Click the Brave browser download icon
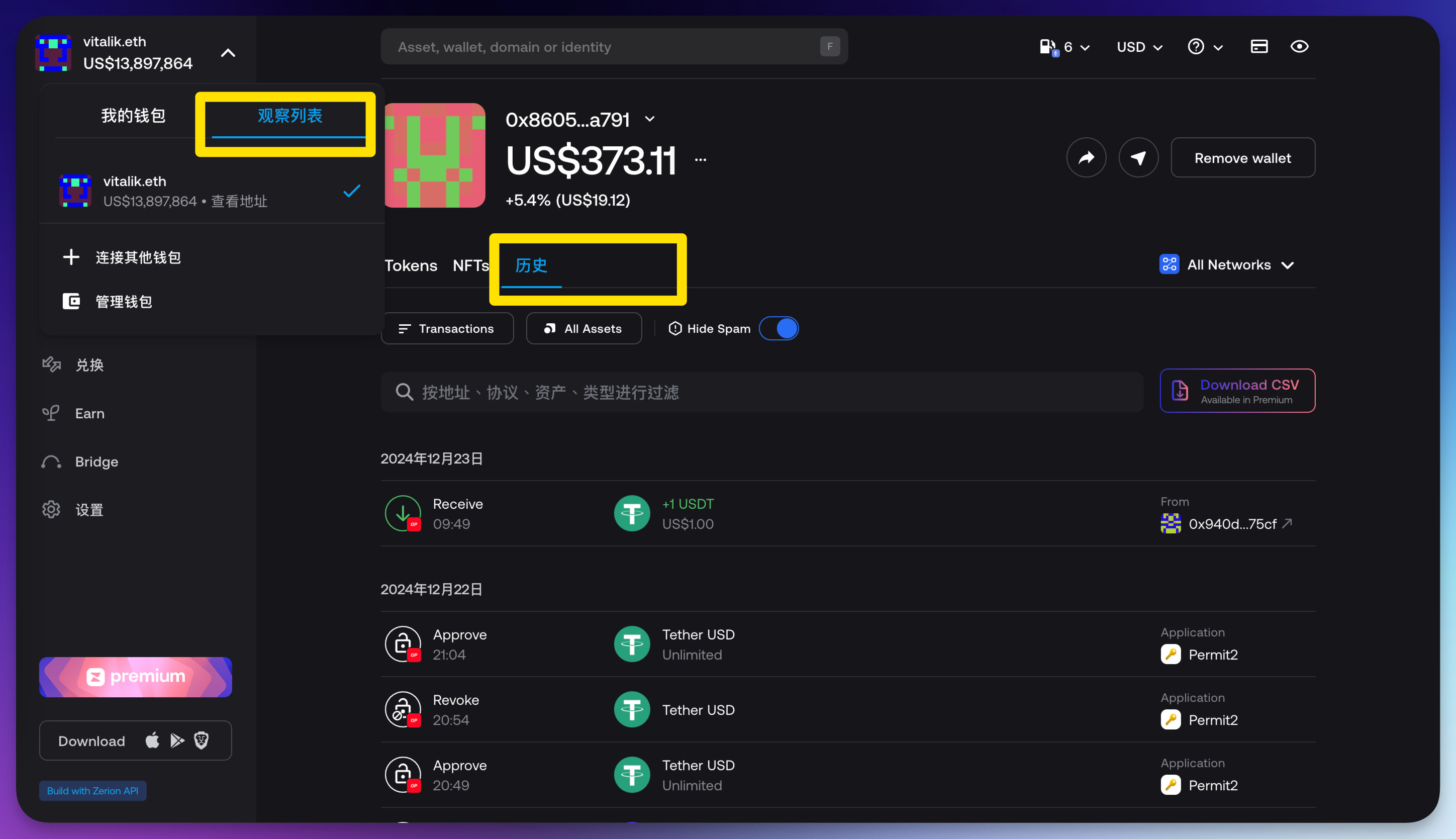Viewport: 1456px width, 839px height. click(201, 740)
